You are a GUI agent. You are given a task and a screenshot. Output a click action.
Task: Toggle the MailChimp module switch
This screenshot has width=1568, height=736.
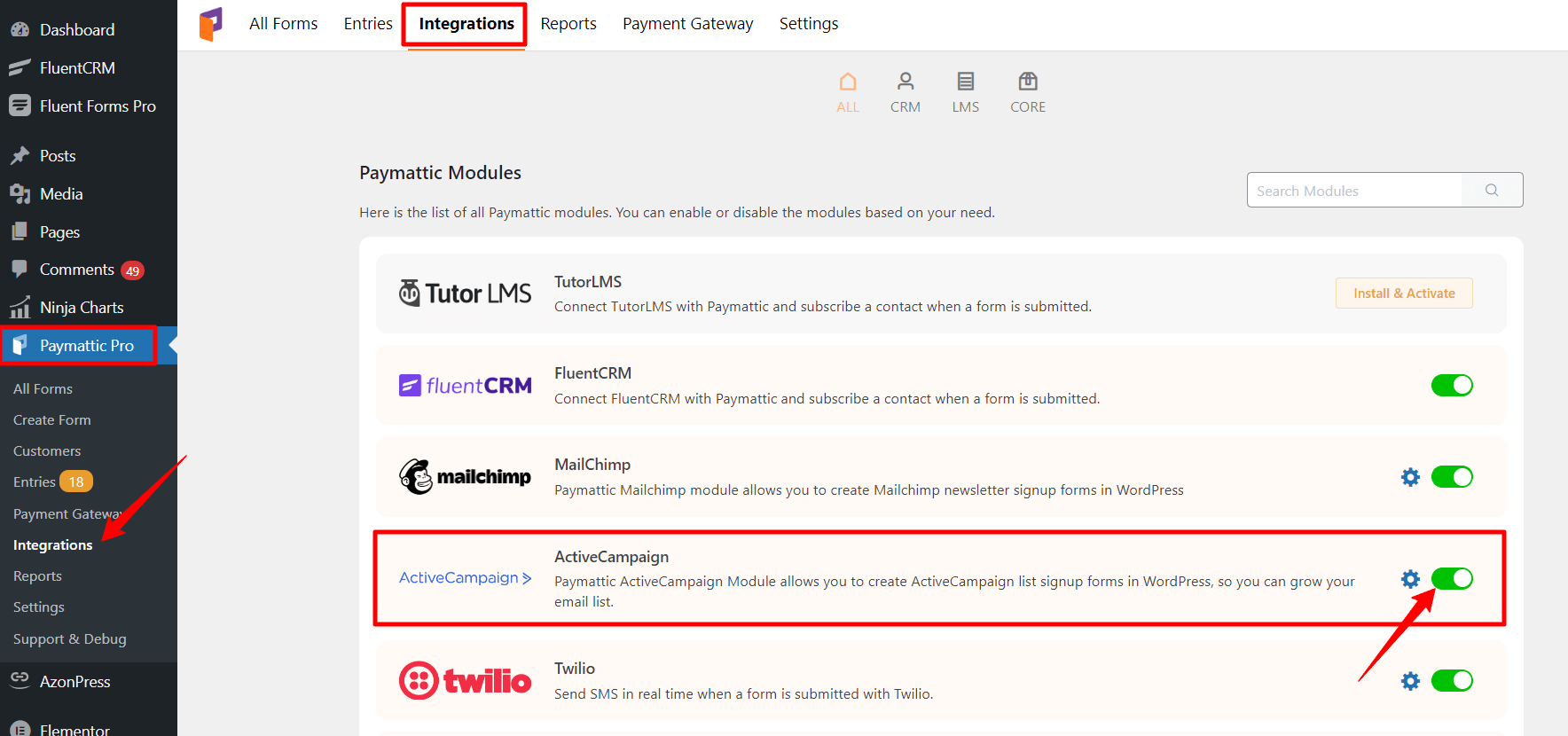[x=1452, y=477]
